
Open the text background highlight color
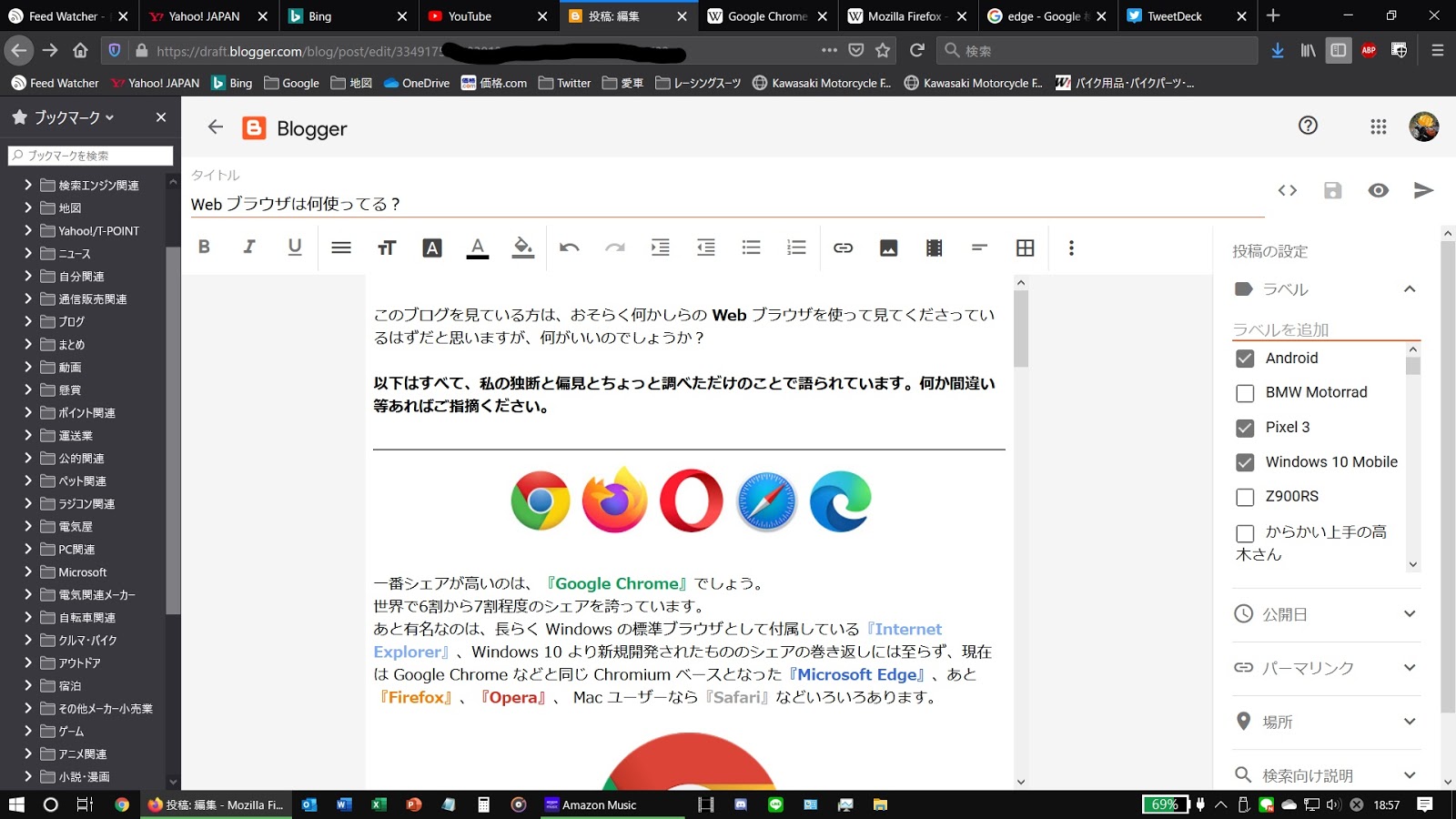click(523, 248)
